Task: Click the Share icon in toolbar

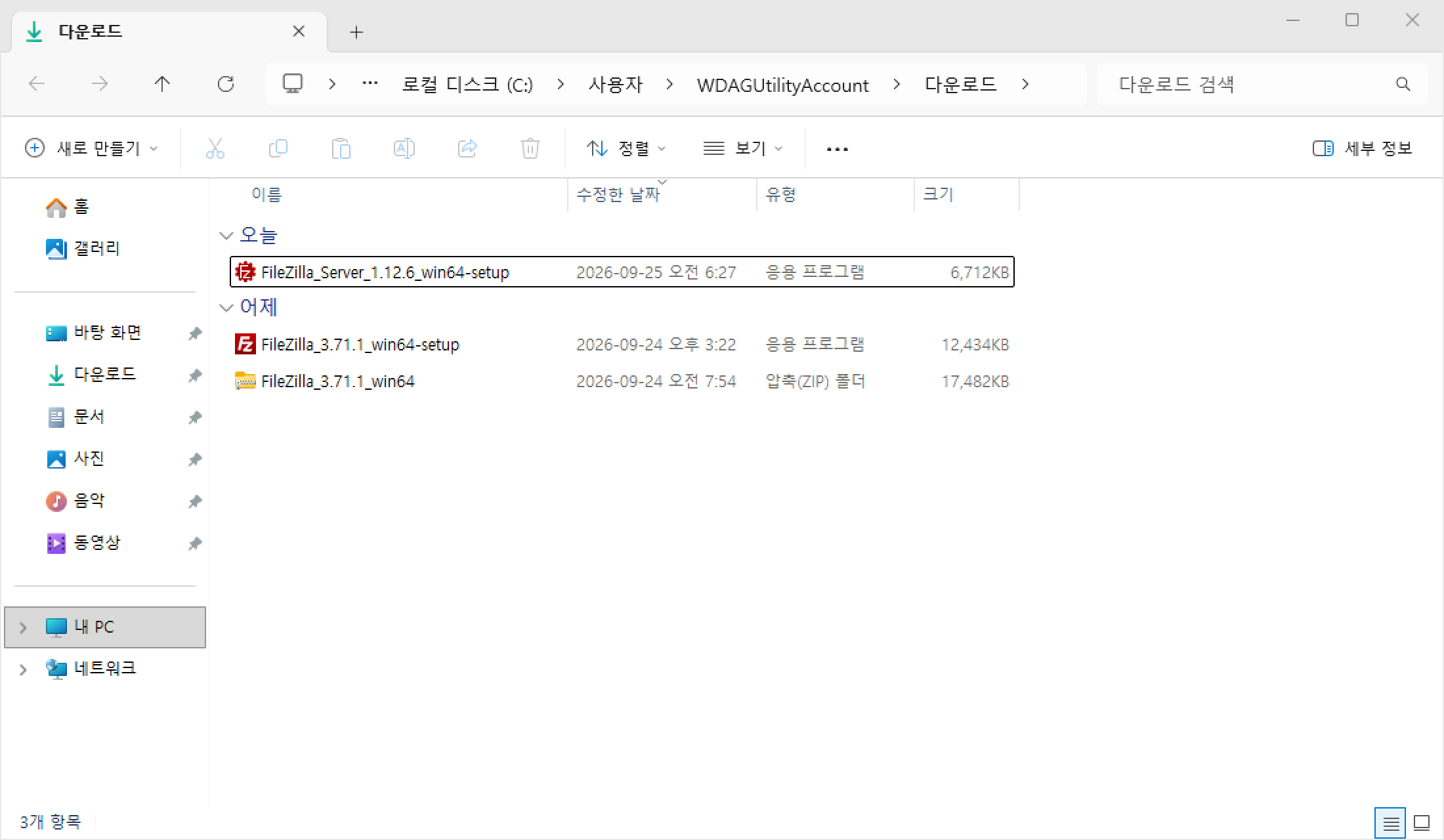Action: (467, 148)
